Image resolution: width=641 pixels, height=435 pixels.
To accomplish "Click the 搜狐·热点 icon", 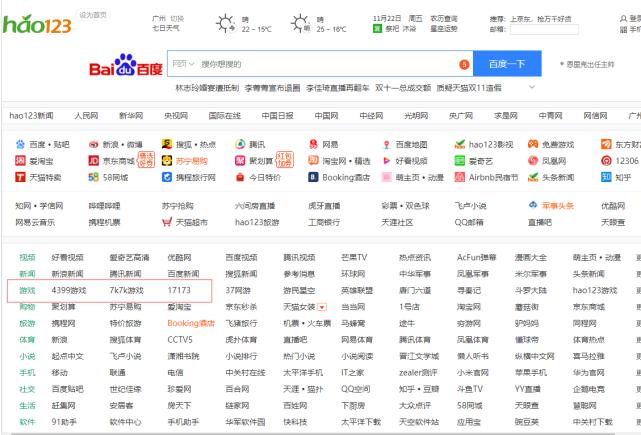I will pyautogui.click(x=167, y=144).
